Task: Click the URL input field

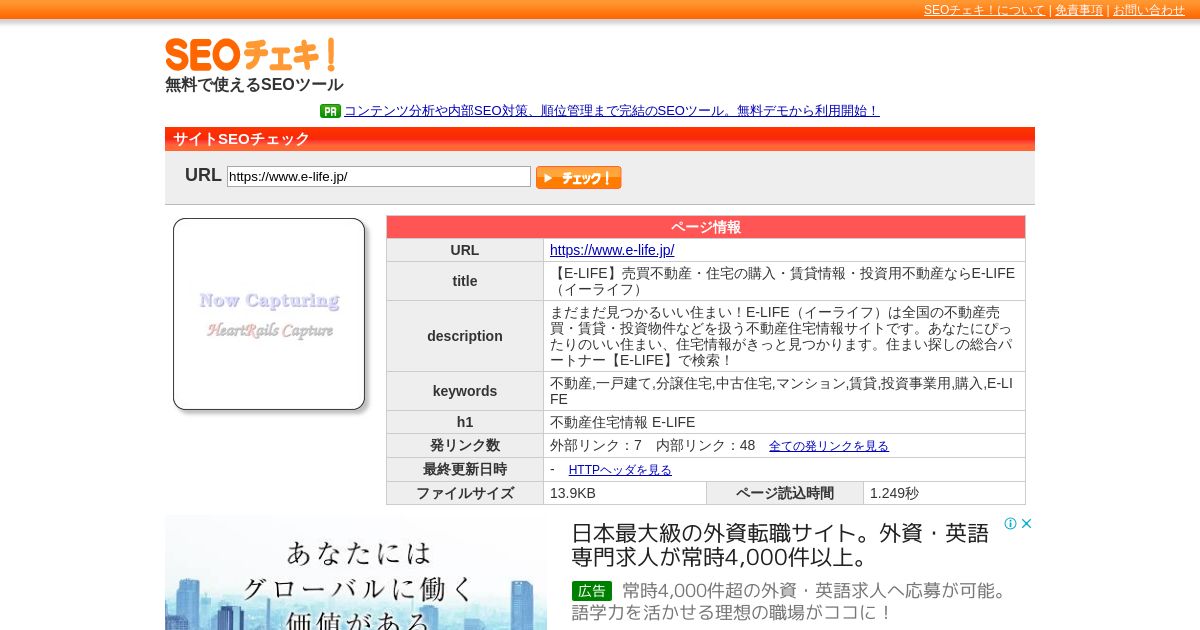Action: click(x=379, y=176)
